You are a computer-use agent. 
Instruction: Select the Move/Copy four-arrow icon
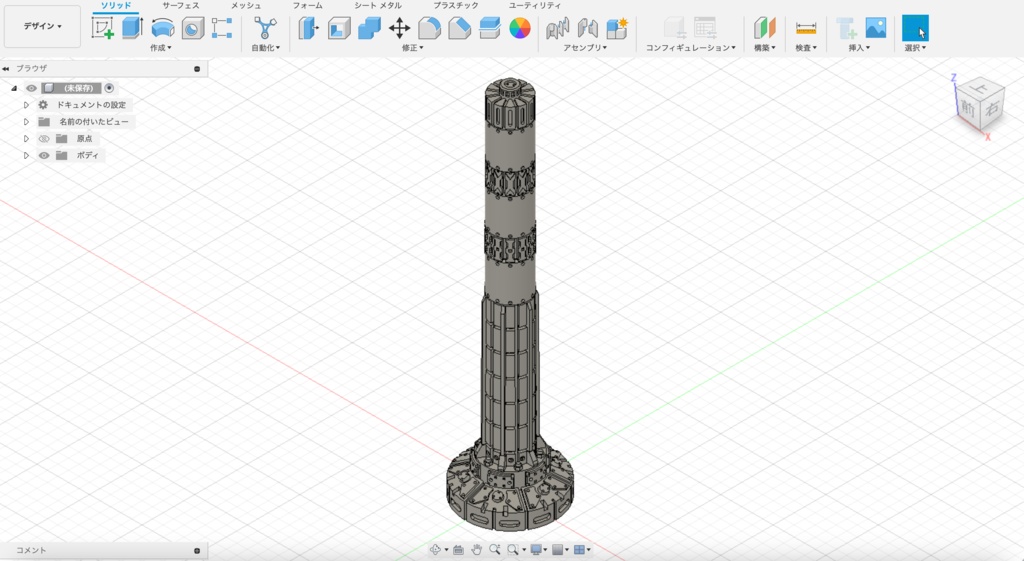(x=399, y=28)
